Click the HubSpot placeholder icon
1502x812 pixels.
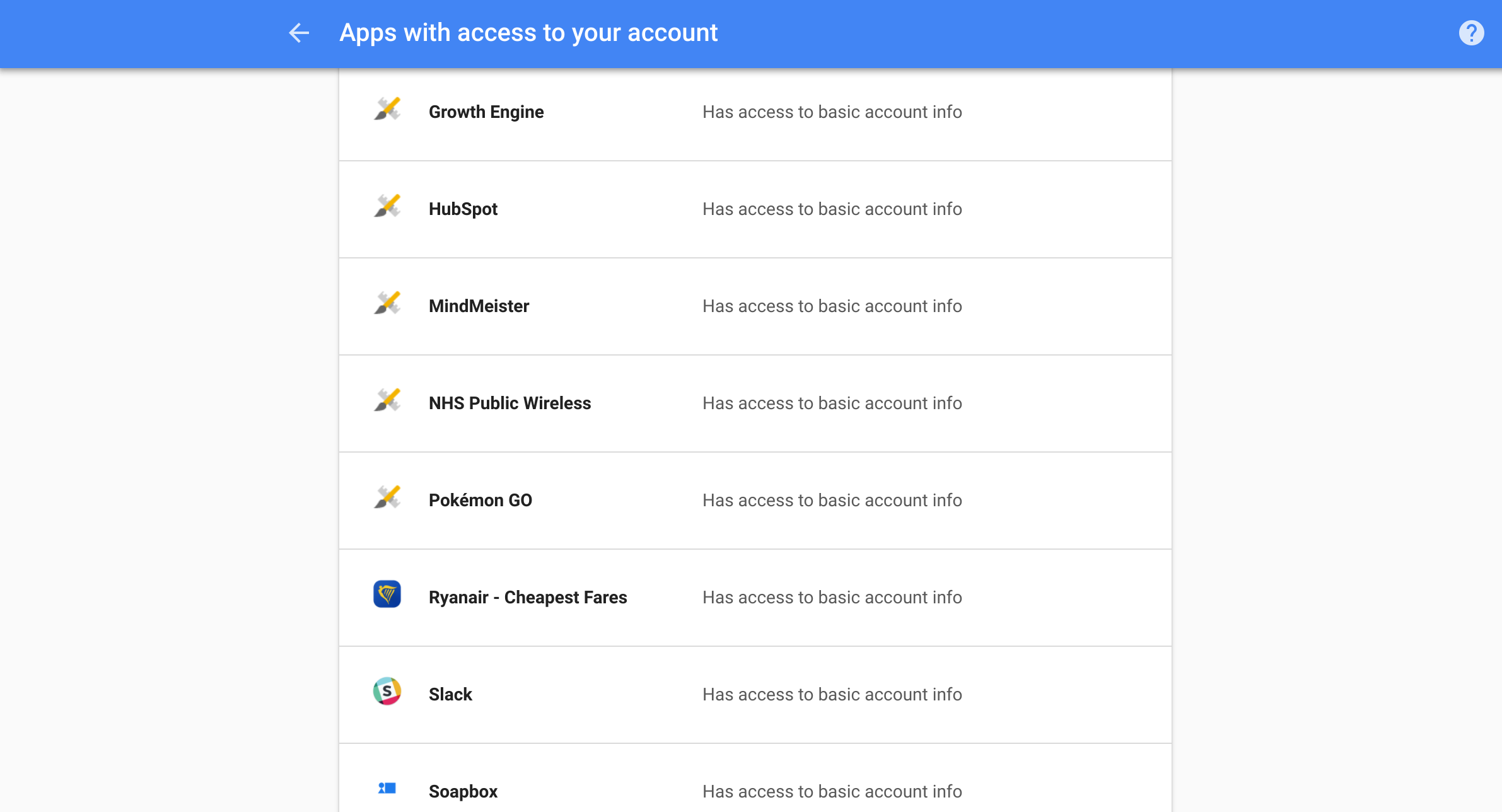[387, 207]
